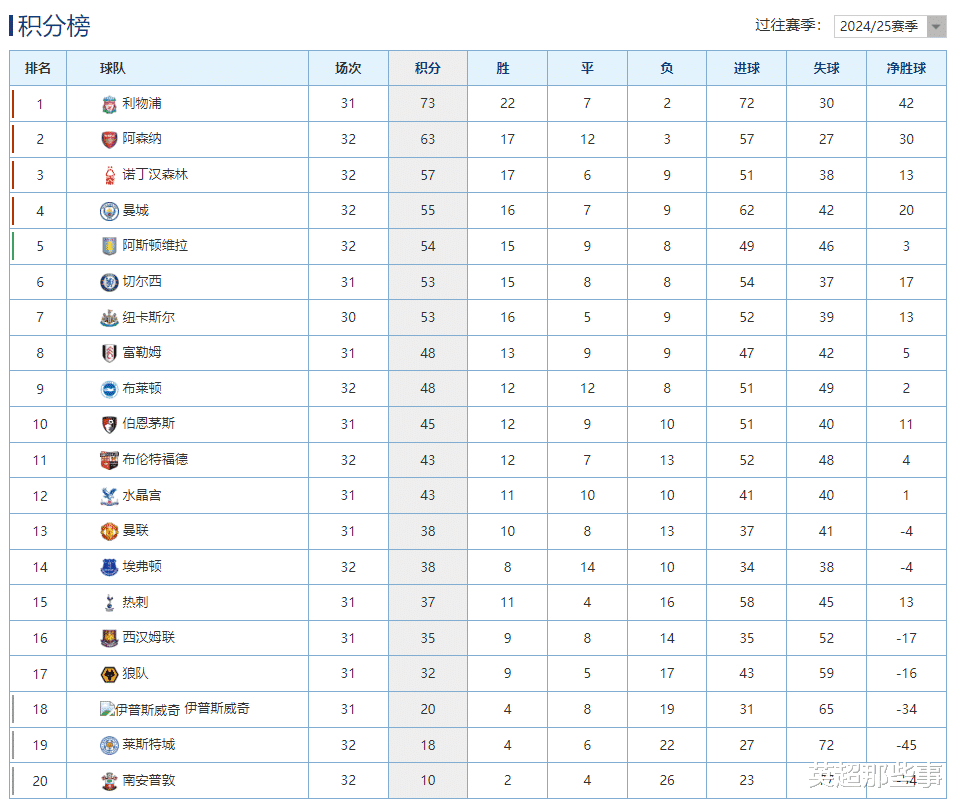Viewport: 956px width, 806px height.
Task: Click the Newcastle club crest icon
Action: (x=109, y=318)
